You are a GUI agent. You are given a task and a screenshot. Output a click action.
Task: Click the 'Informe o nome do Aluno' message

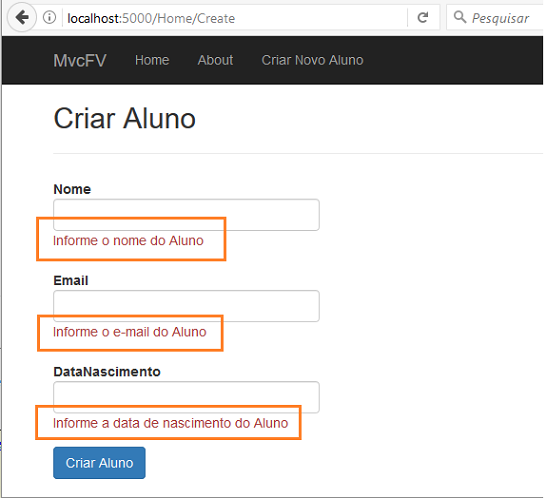[x=128, y=241]
